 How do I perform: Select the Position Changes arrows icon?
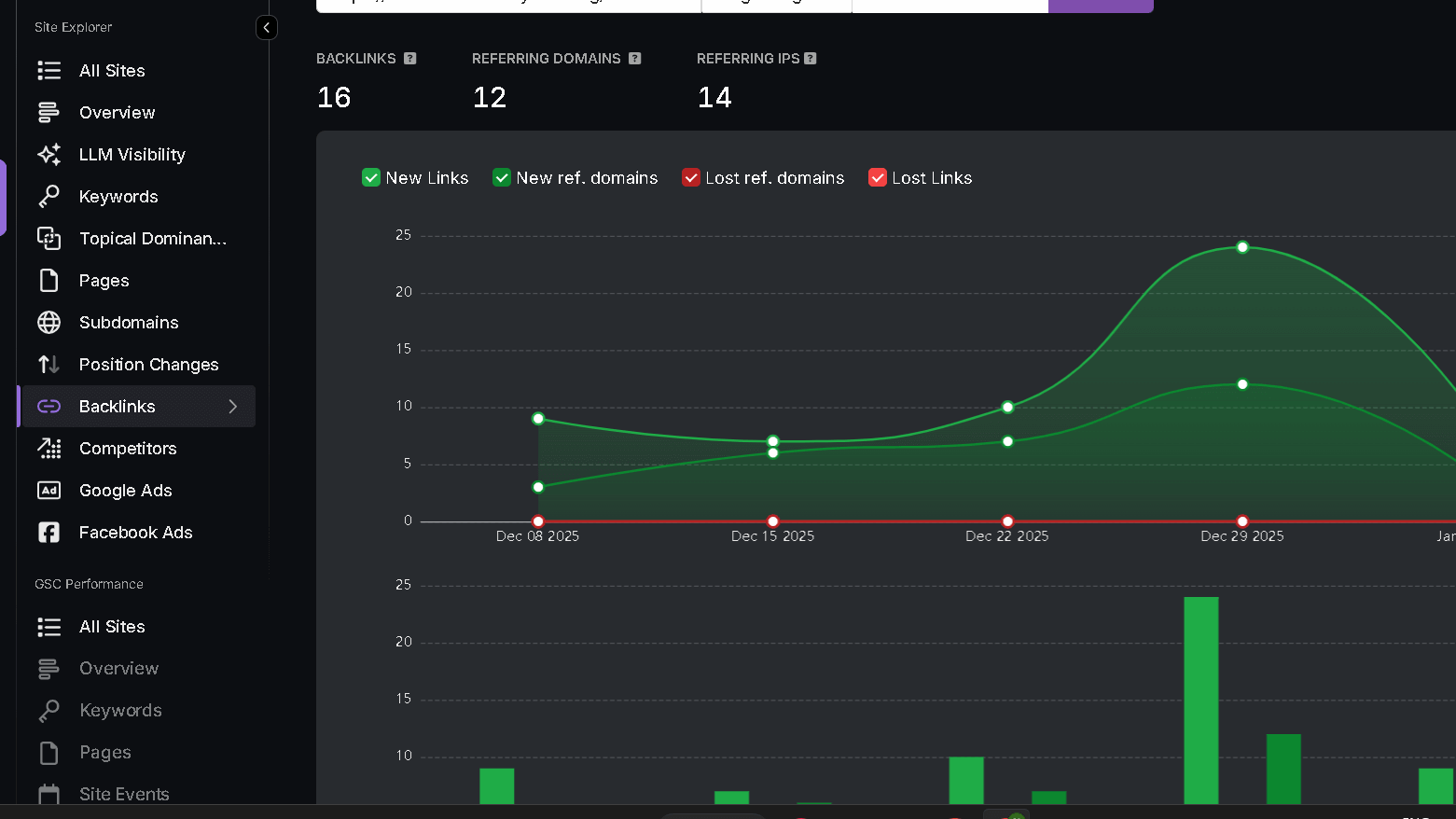click(x=49, y=364)
